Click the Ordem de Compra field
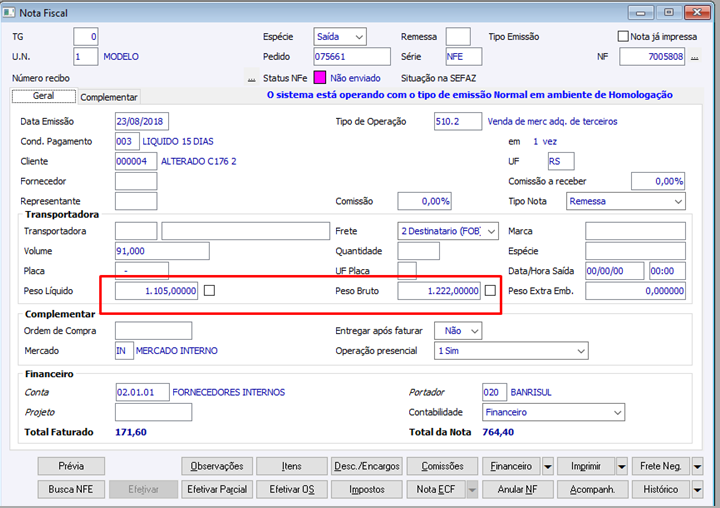 coord(153,331)
